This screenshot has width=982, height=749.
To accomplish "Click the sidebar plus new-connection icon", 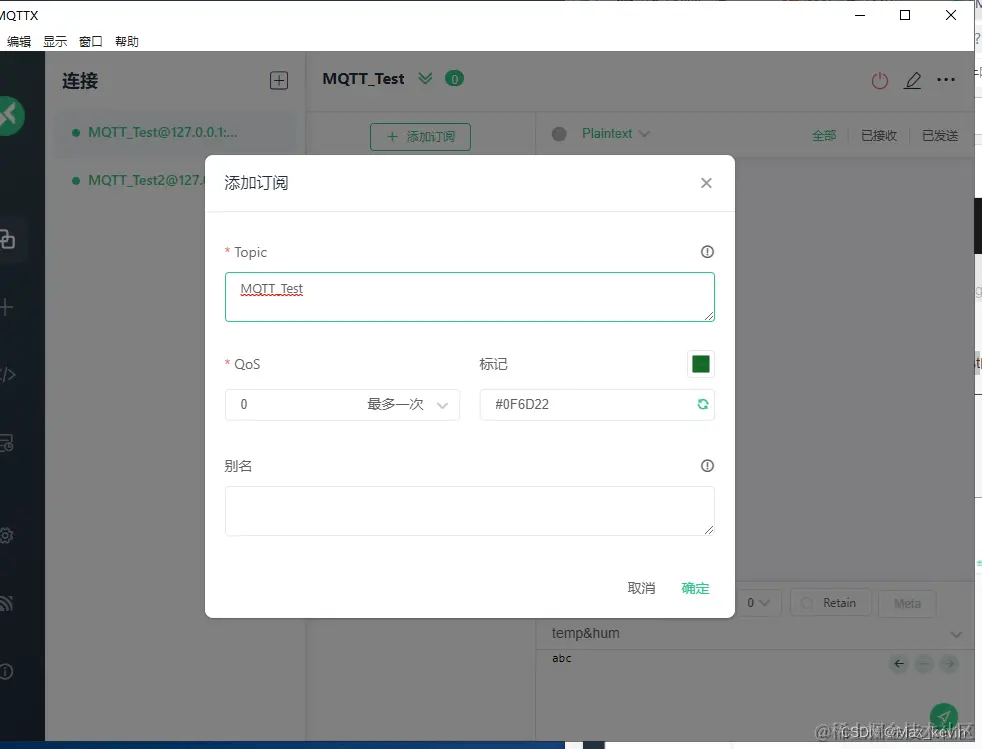I will point(6,307).
